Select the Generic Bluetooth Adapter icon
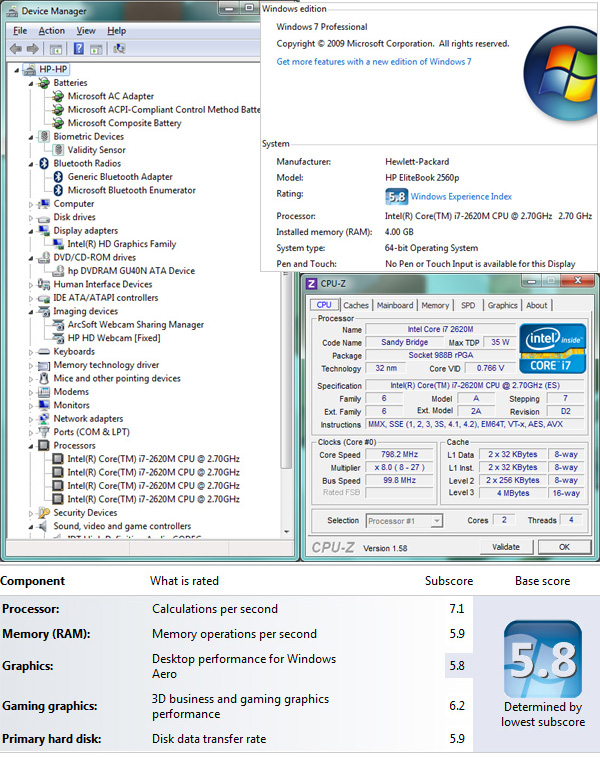 coord(58,177)
